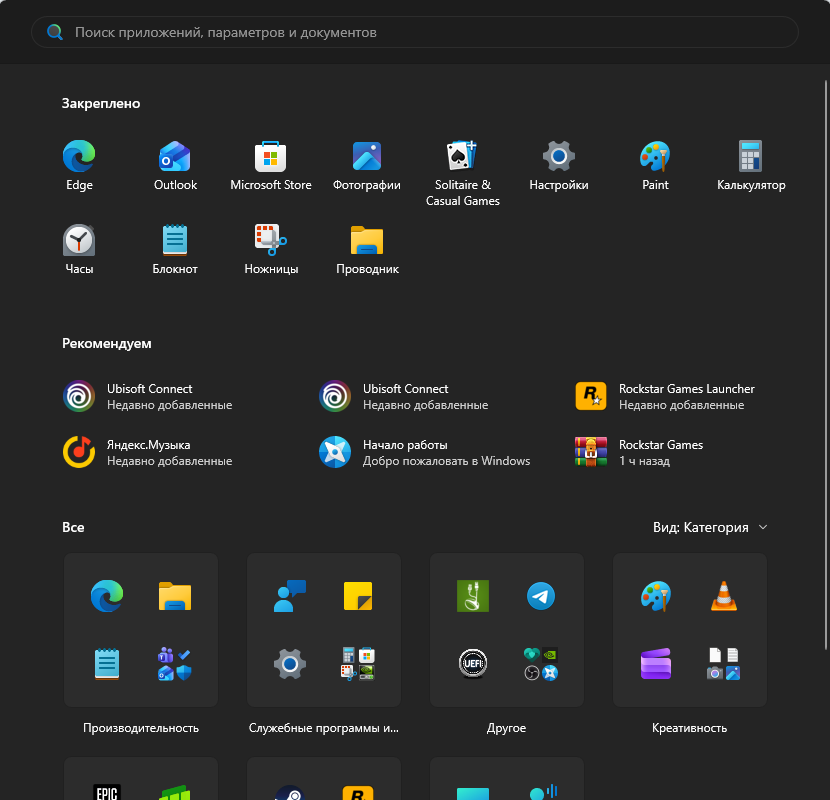This screenshot has width=830, height=800.
Task: Open Вид: Категория view dropdown
Action: (710, 527)
